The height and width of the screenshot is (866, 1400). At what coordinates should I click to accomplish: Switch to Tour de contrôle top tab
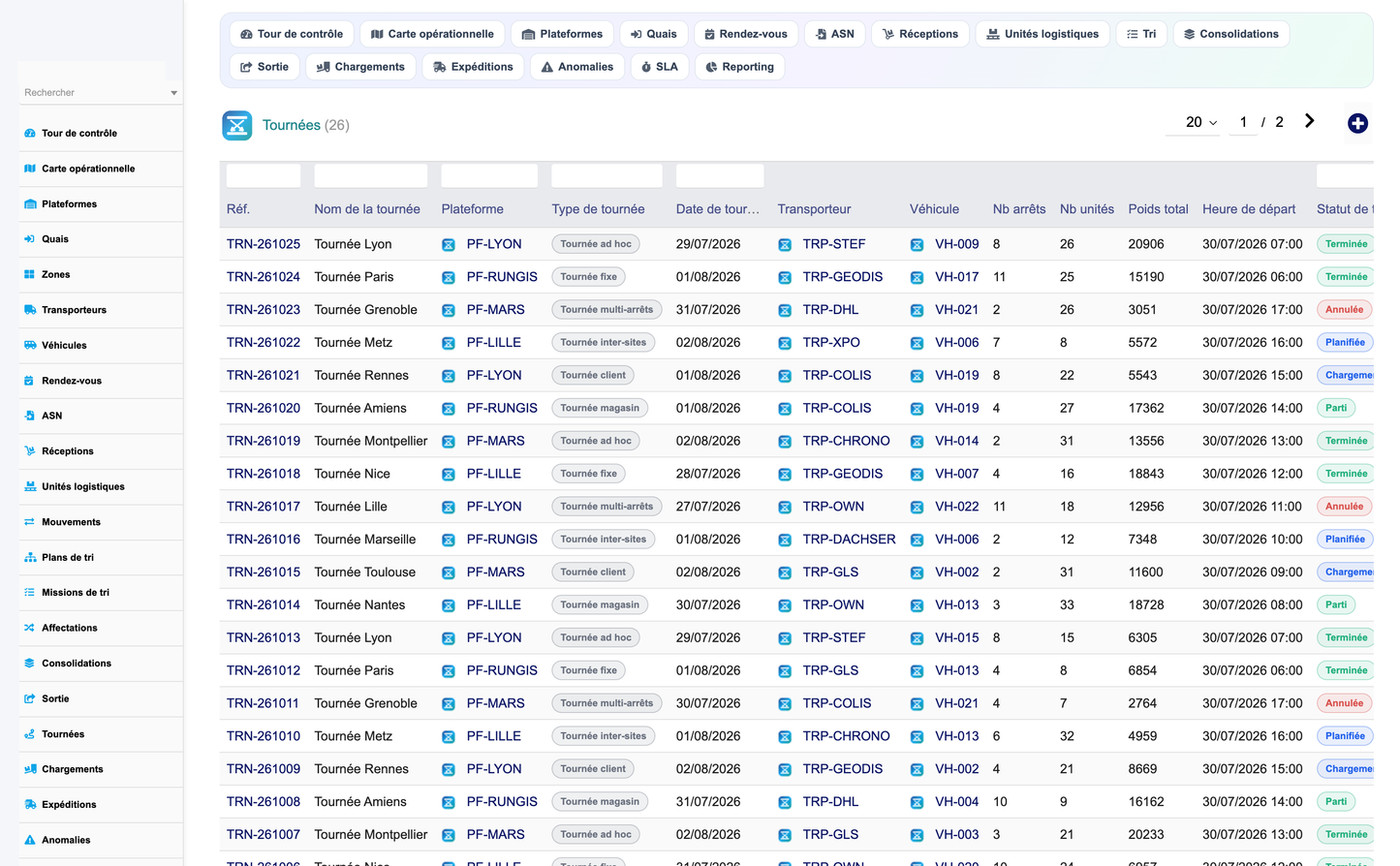pos(292,34)
